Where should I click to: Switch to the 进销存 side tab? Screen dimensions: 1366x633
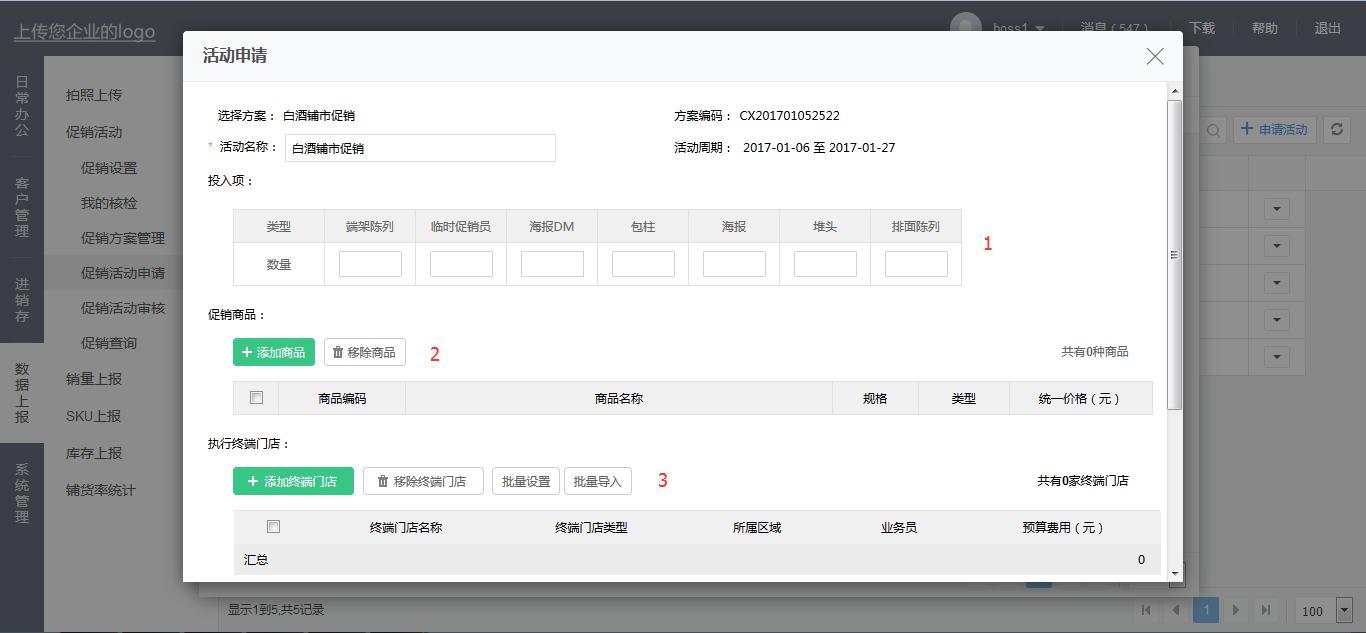point(22,300)
